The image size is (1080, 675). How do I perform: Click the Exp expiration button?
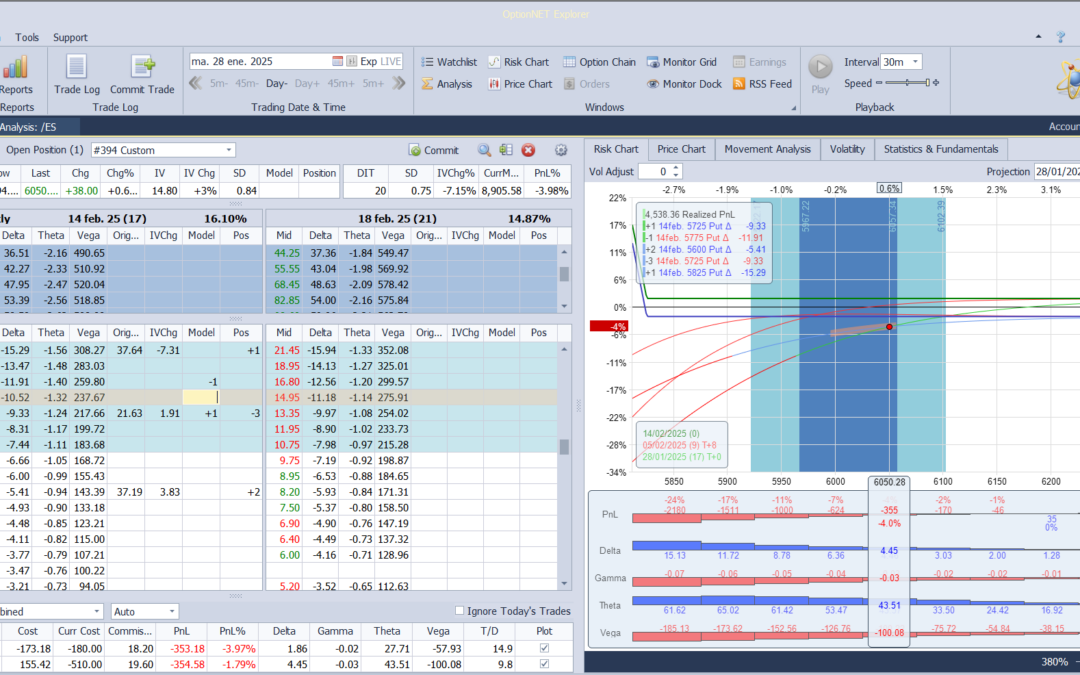point(368,61)
